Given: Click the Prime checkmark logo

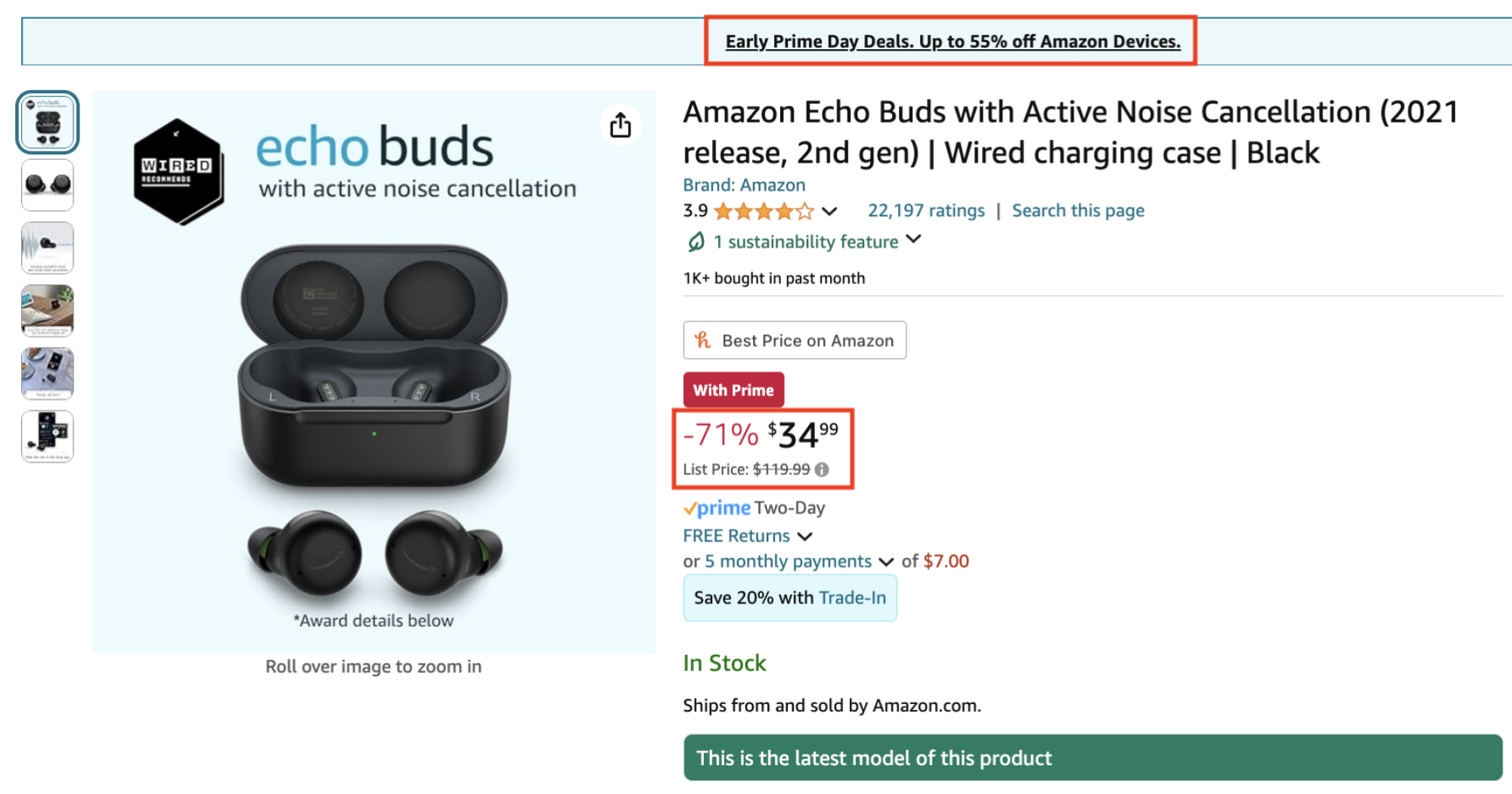Looking at the screenshot, I should pyautogui.click(x=717, y=507).
